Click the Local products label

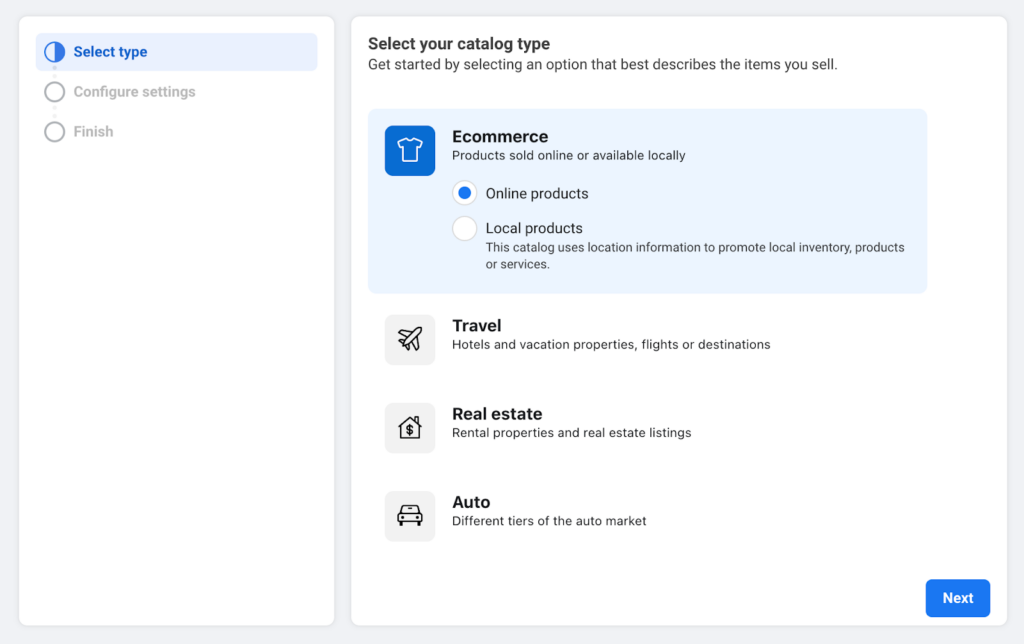[534, 228]
